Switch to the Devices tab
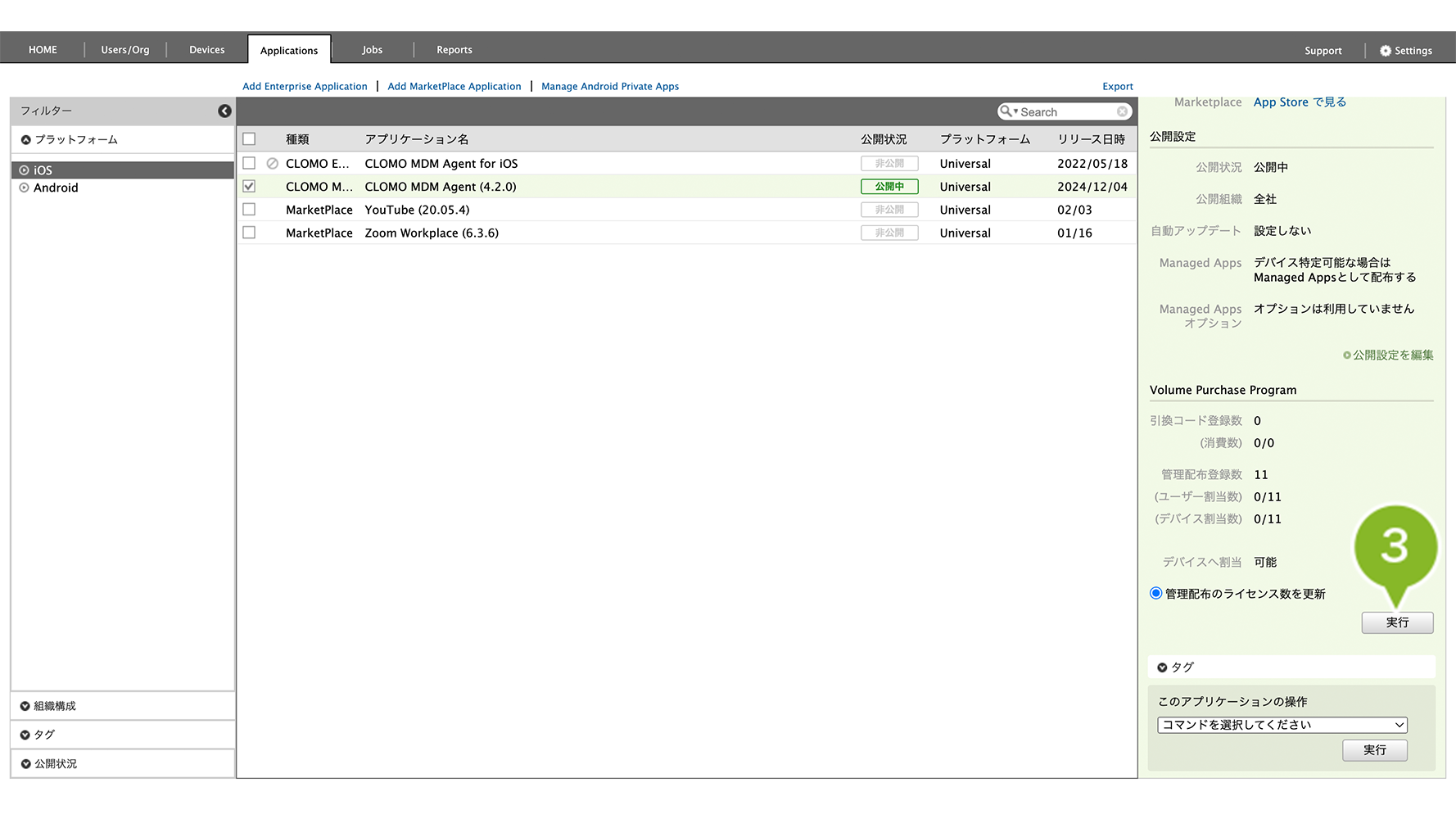The width and height of the screenshot is (1456, 819). click(x=206, y=50)
